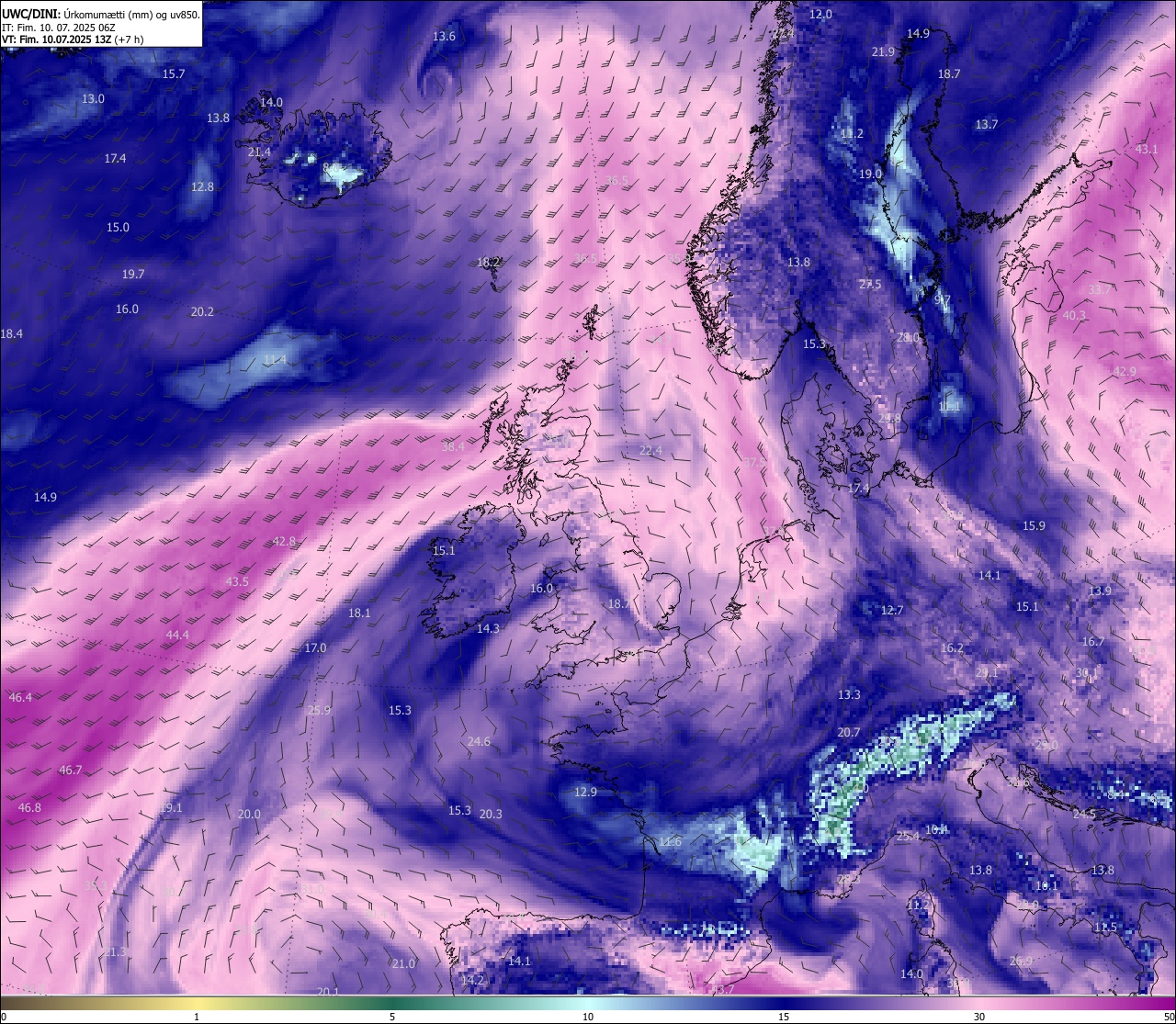The image size is (1176, 1024).
Task: Click the 22.4 value label
Action: click(x=650, y=450)
